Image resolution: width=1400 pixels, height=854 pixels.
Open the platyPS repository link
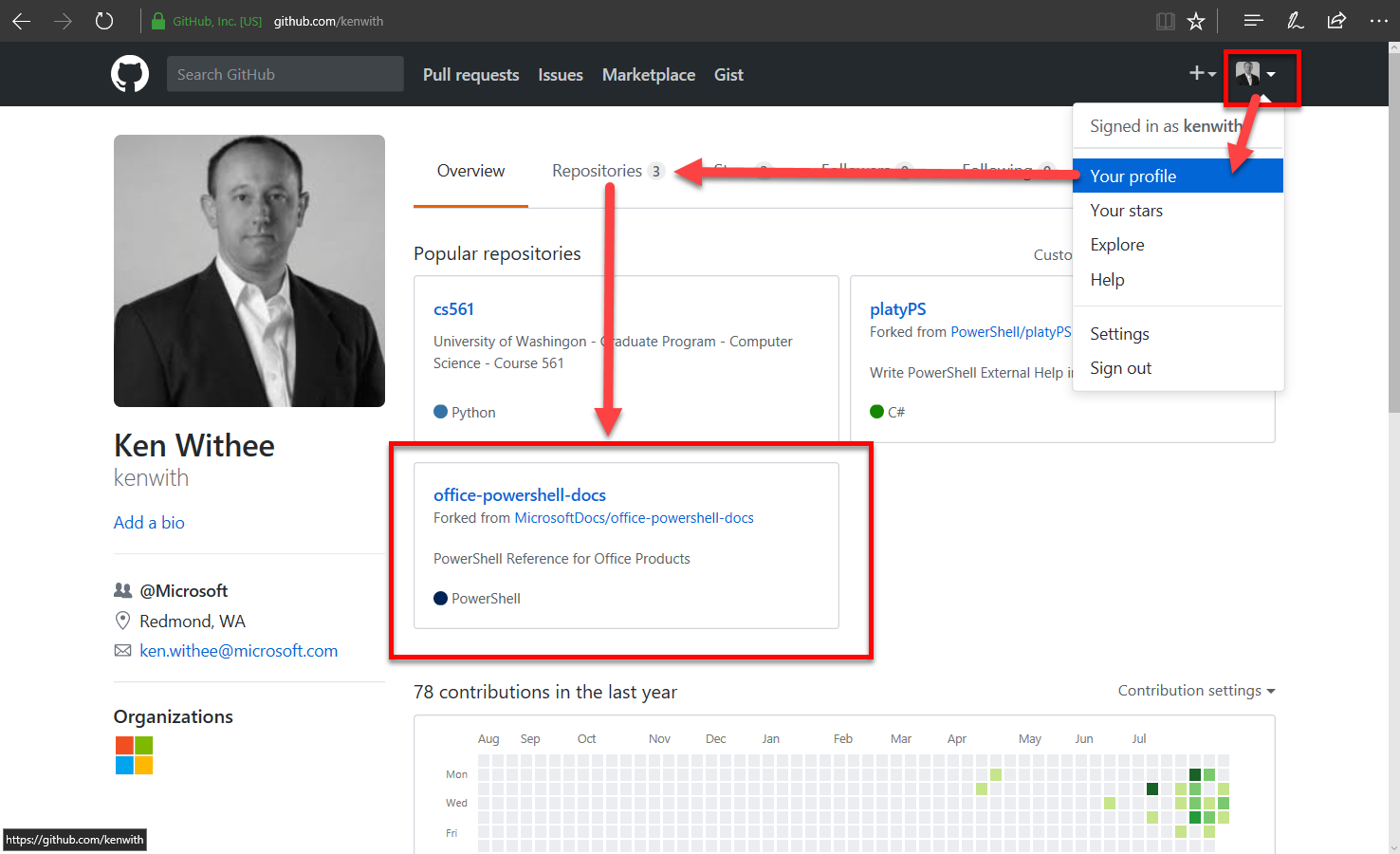[x=897, y=309]
